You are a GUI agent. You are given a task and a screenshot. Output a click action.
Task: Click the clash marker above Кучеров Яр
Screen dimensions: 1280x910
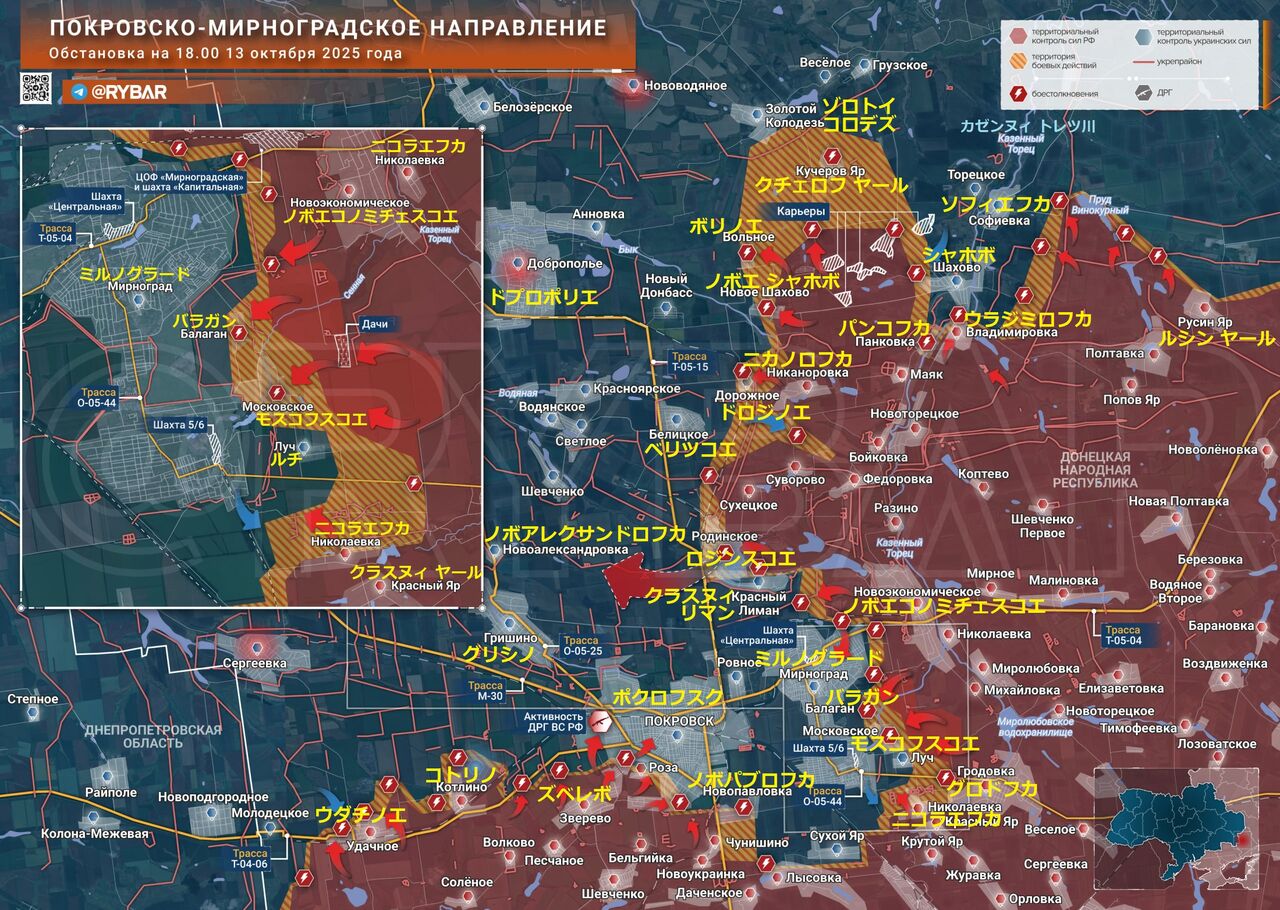coord(832,154)
